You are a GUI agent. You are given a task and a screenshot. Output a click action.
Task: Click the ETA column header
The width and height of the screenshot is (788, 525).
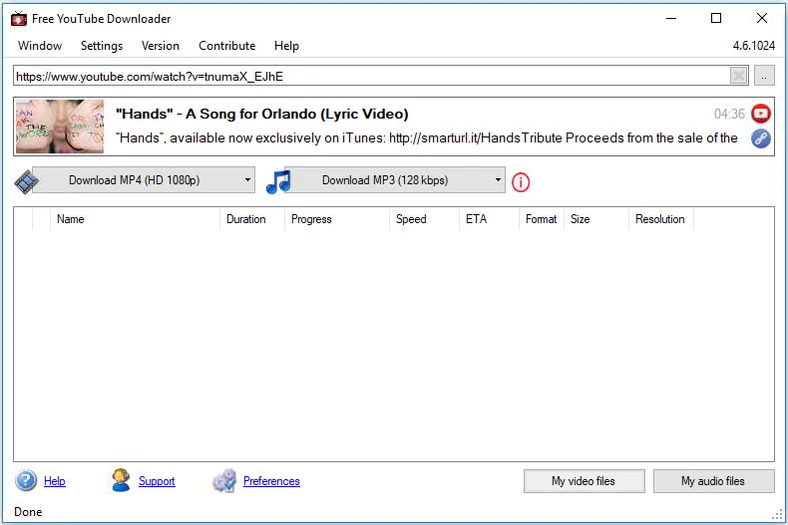(489, 219)
